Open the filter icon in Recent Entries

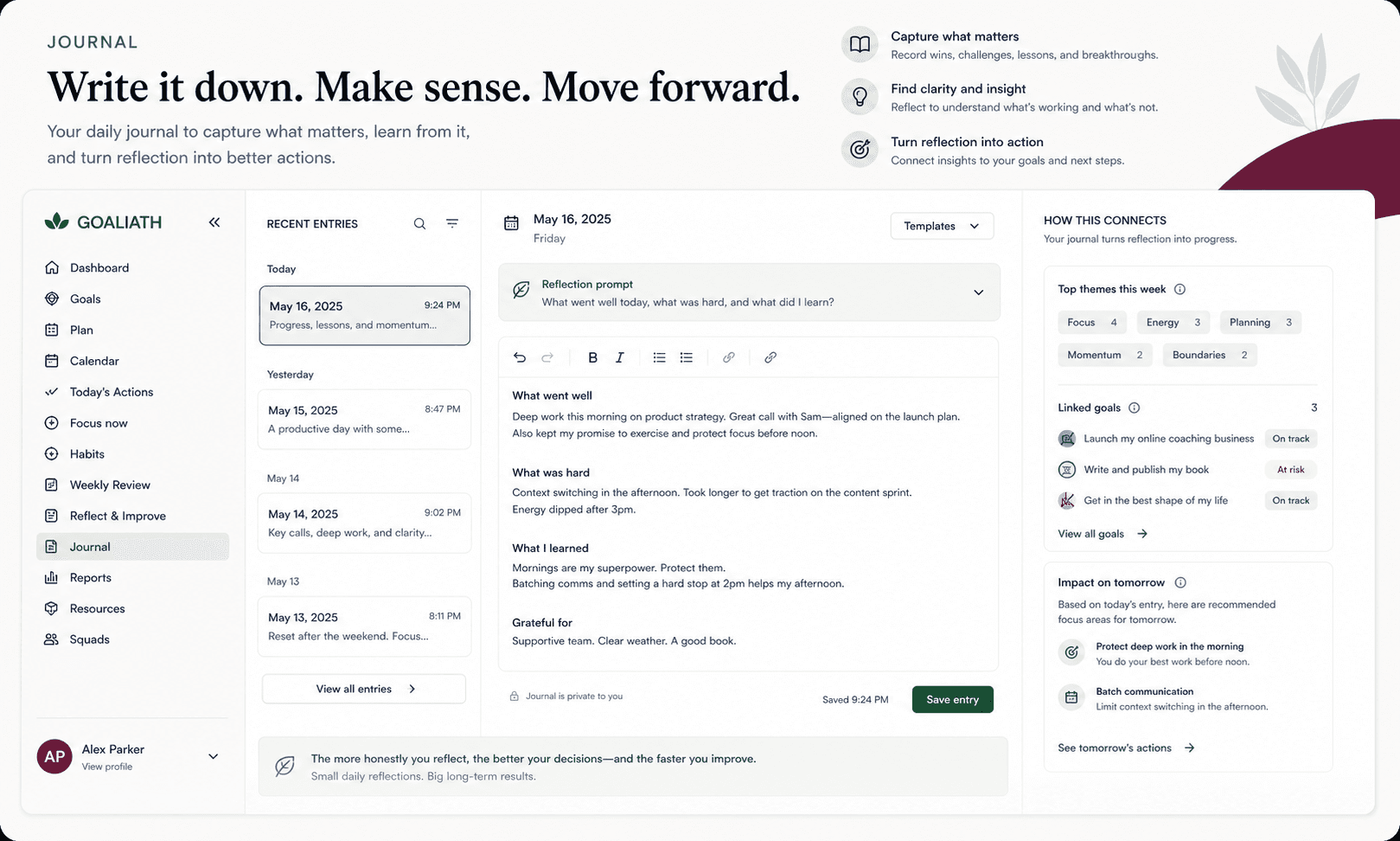(452, 223)
